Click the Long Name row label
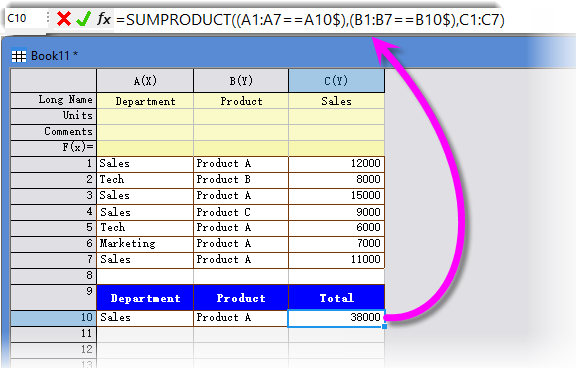Image resolution: width=576 pixels, height=368 pixels. click(54, 100)
